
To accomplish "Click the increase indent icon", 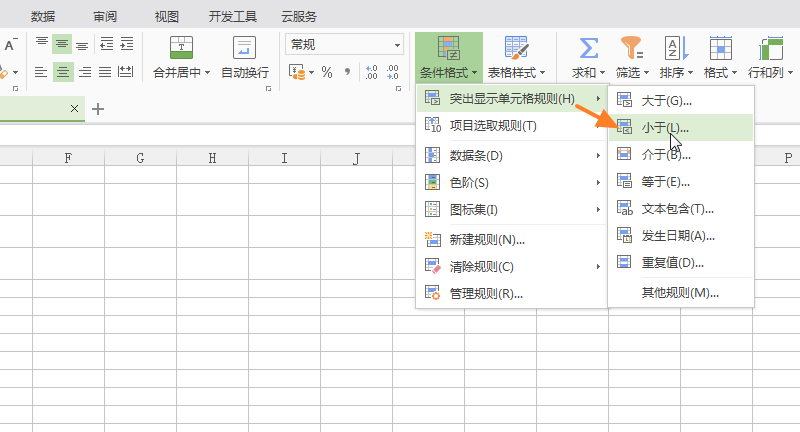I will [x=127, y=44].
